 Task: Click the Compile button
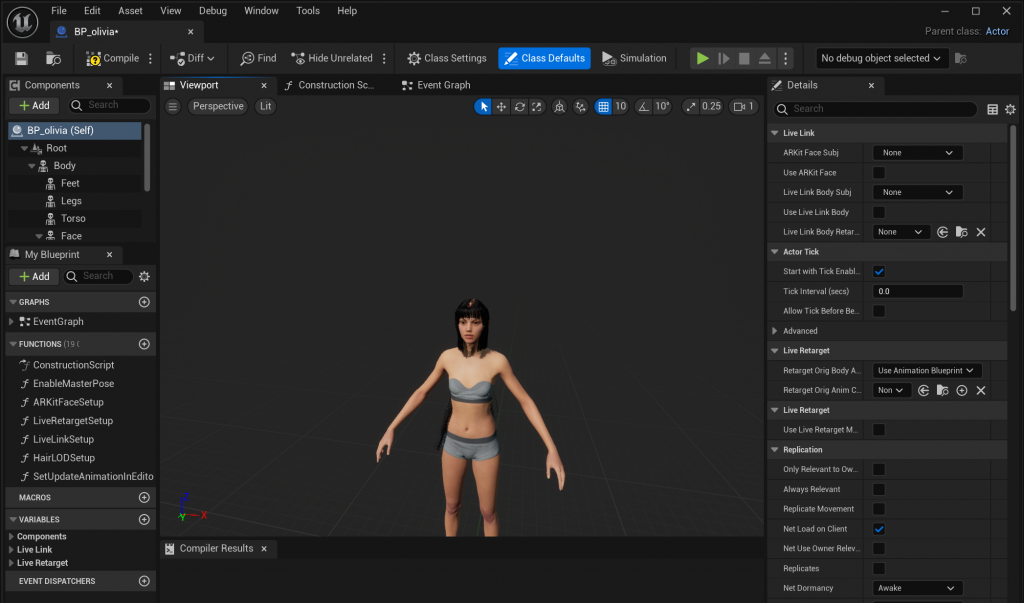click(x=112, y=59)
